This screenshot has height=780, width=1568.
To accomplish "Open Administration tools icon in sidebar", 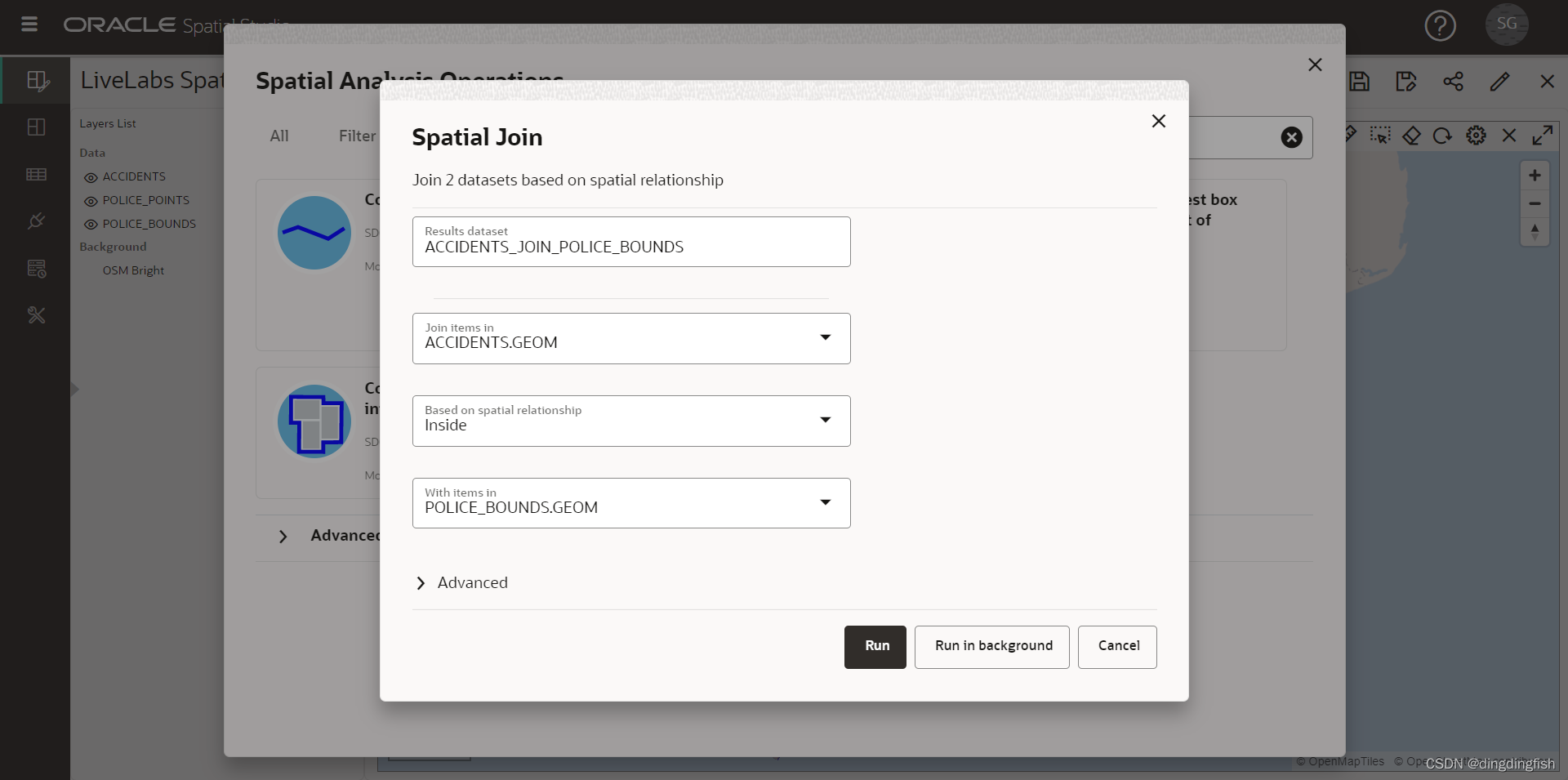I will coord(37,315).
